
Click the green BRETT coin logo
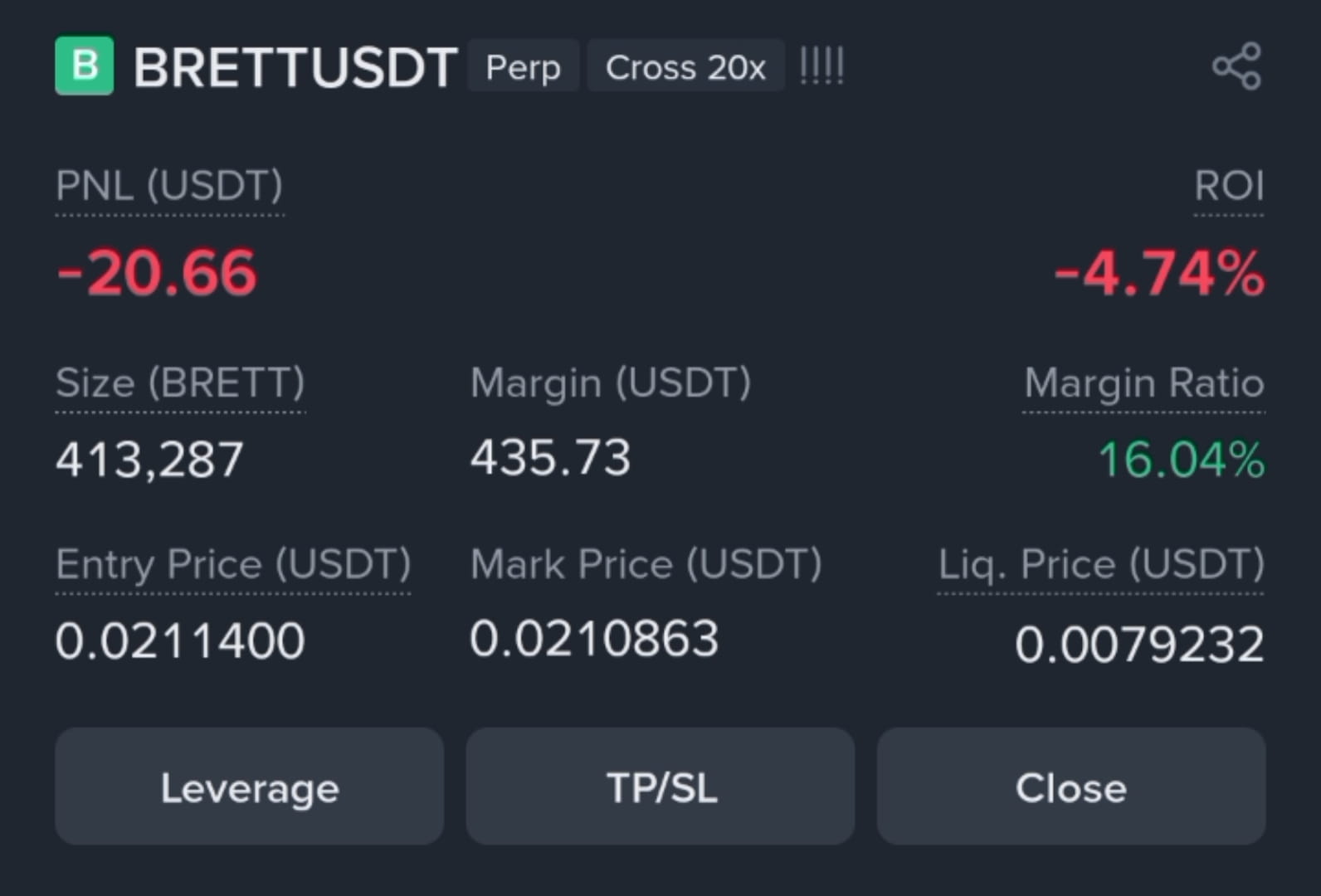[85, 66]
